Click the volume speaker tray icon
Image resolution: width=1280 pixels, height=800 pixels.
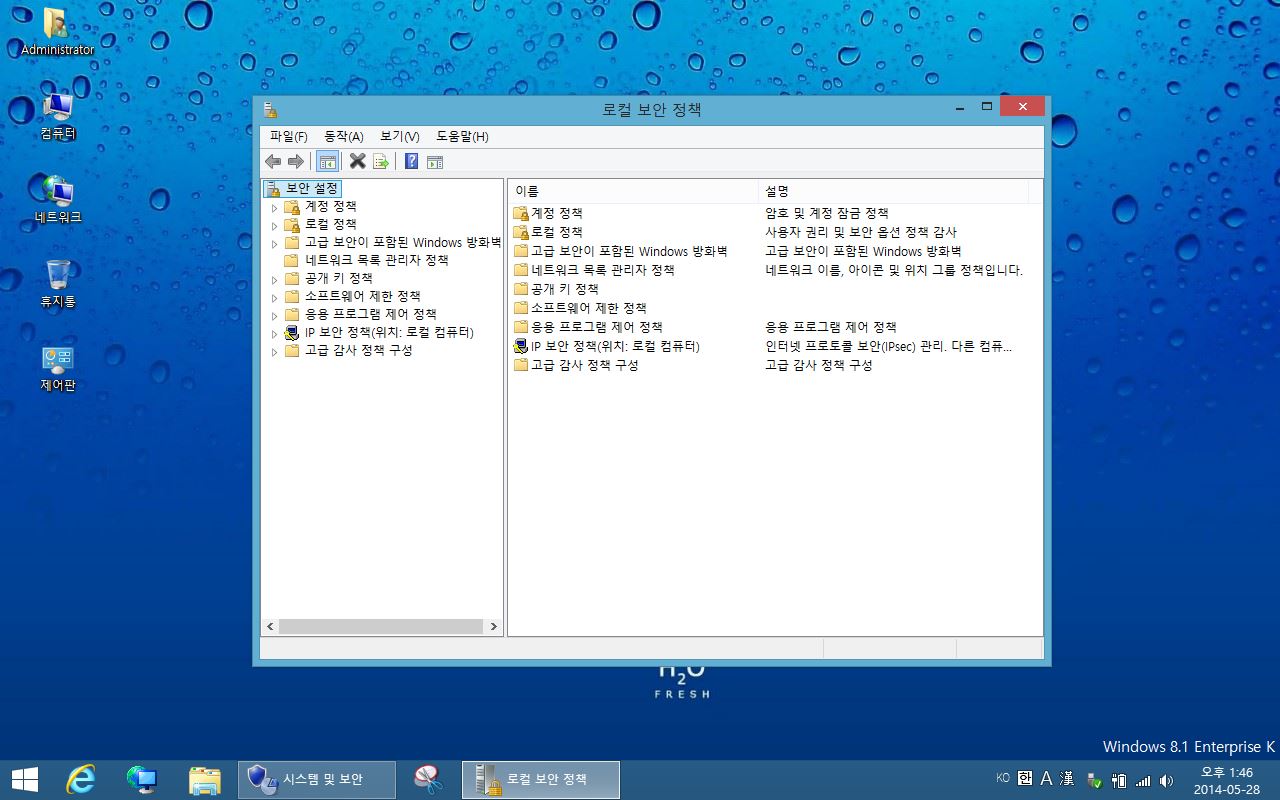pyautogui.click(x=1166, y=780)
